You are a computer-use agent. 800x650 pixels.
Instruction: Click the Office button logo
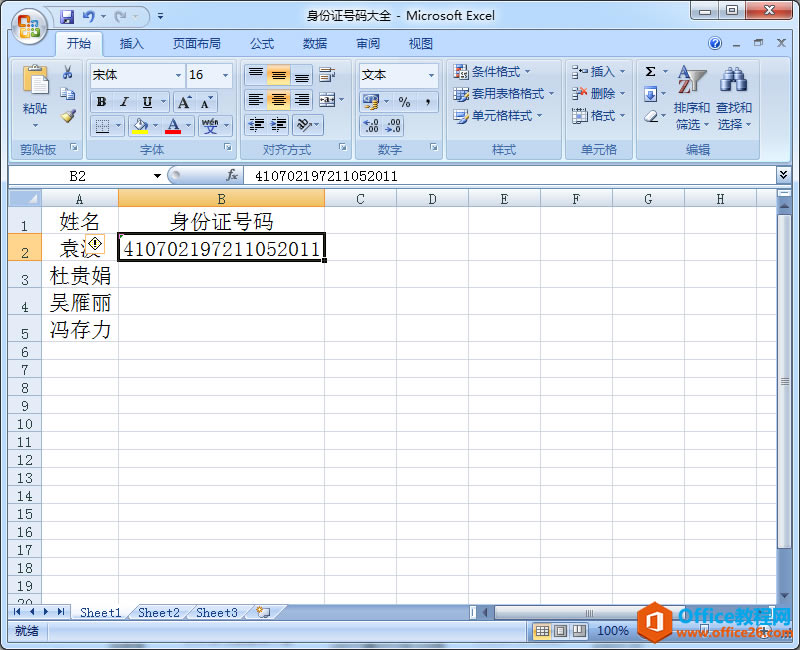click(29, 26)
